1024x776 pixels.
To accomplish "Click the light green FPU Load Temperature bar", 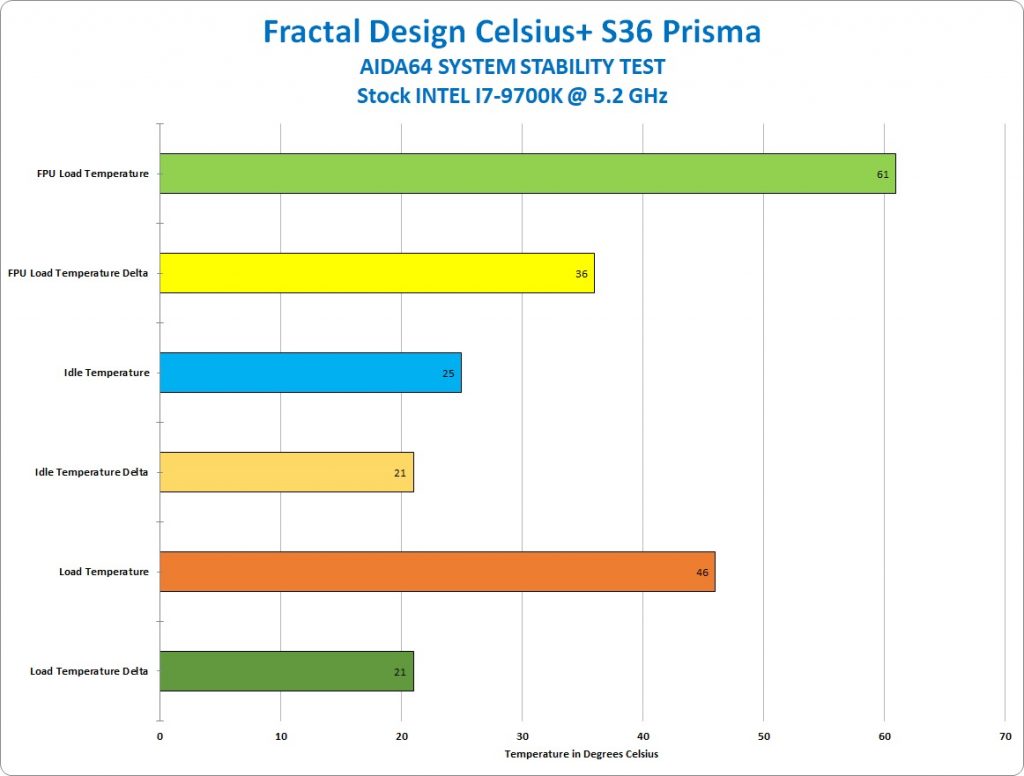I will [x=528, y=174].
